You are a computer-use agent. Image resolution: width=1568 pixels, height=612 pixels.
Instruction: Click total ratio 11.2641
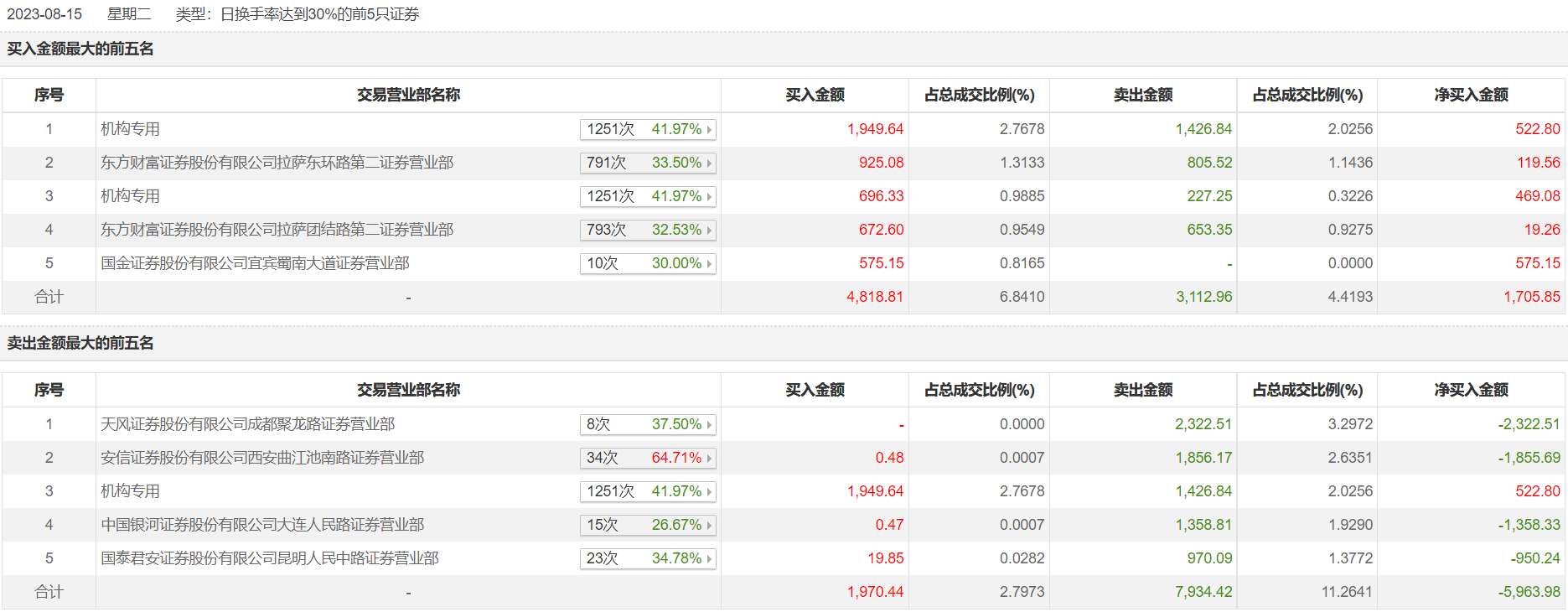tap(1347, 592)
